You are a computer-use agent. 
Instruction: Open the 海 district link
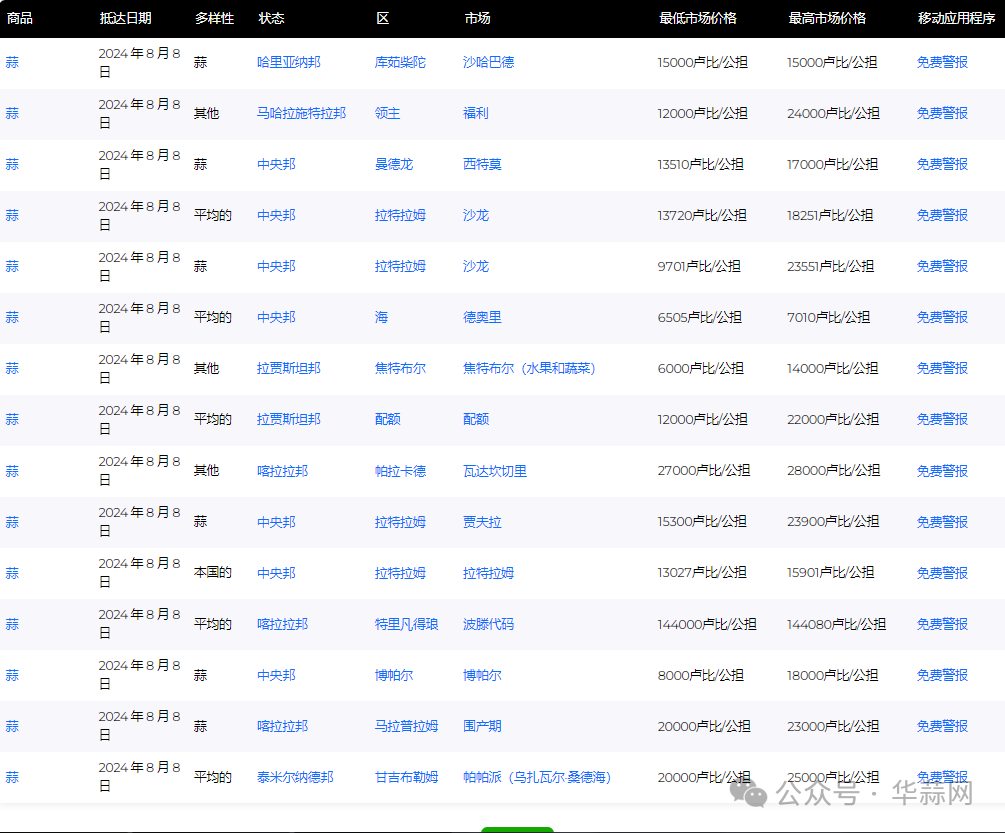point(381,317)
